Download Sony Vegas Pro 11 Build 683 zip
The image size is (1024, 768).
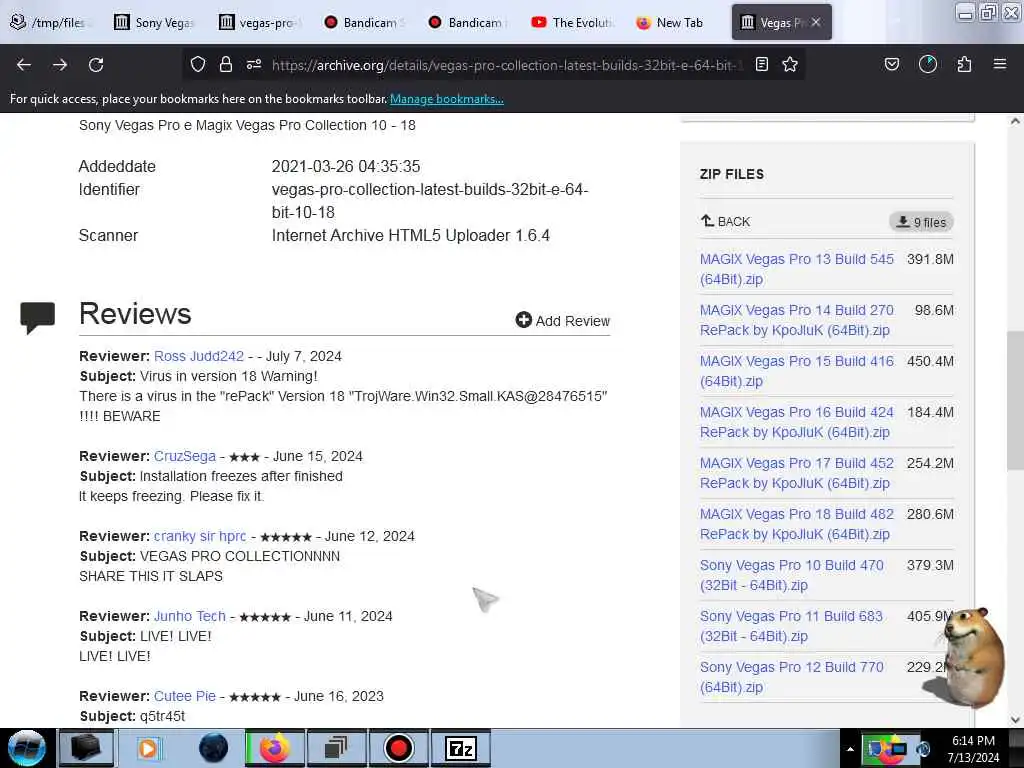click(x=792, y=626)
